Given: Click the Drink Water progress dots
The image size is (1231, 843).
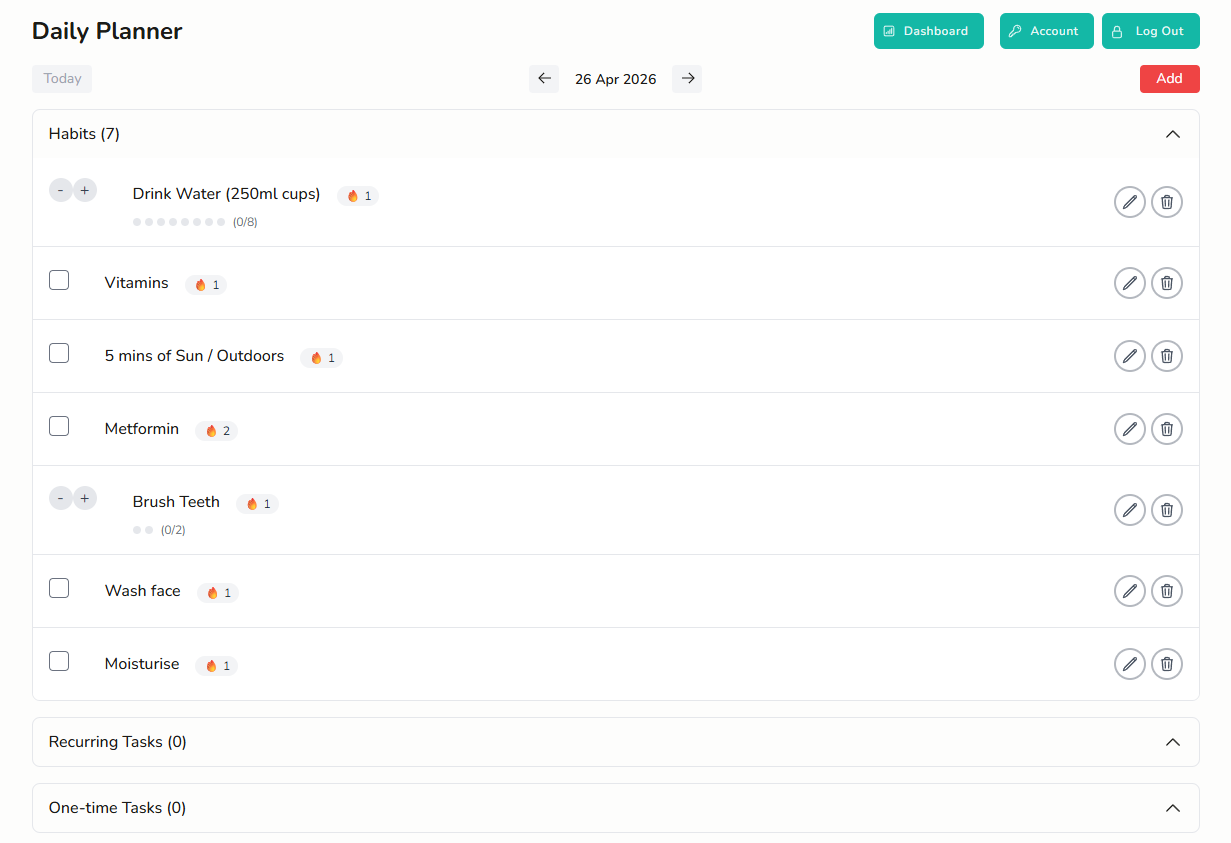Looking at the screenshot, I should tap(179, 222).
